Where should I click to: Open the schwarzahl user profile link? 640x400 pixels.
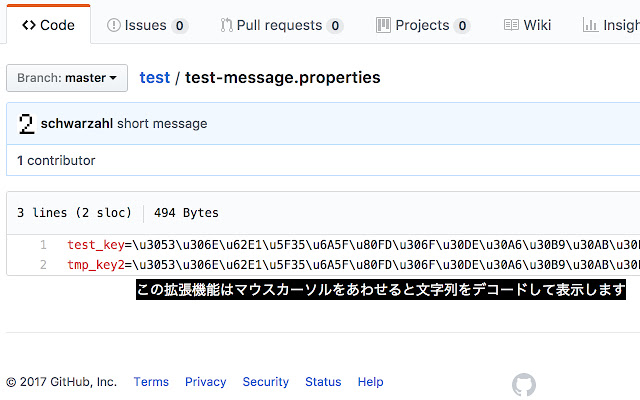(77, 123)
